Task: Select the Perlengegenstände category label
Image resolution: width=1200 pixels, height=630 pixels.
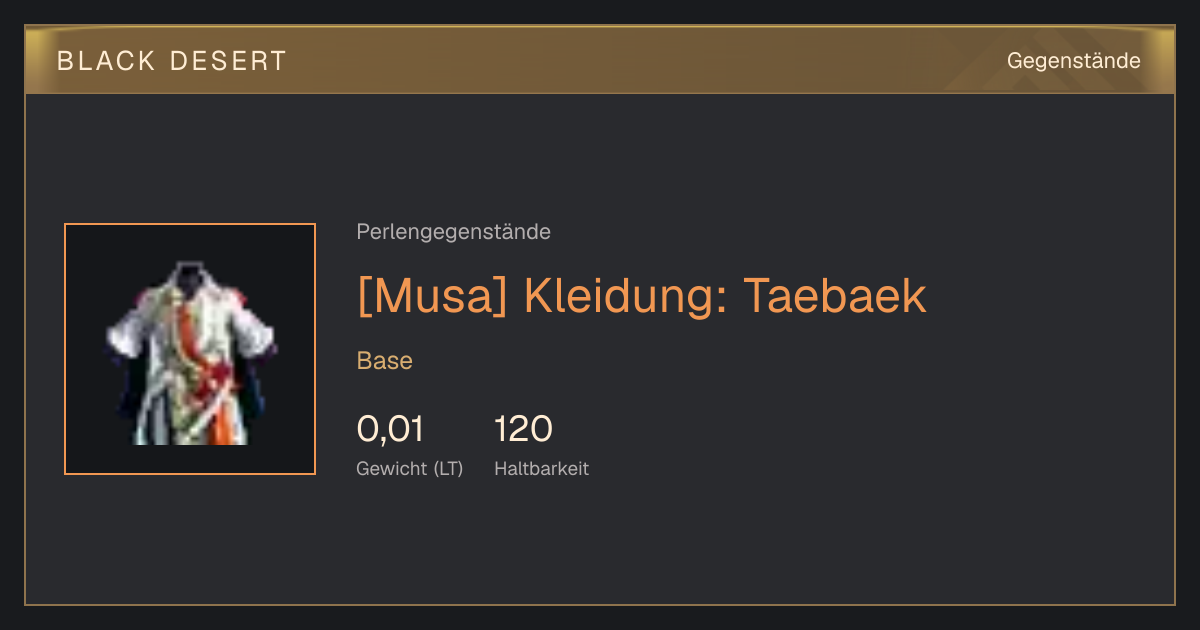Action: [453, 232]
